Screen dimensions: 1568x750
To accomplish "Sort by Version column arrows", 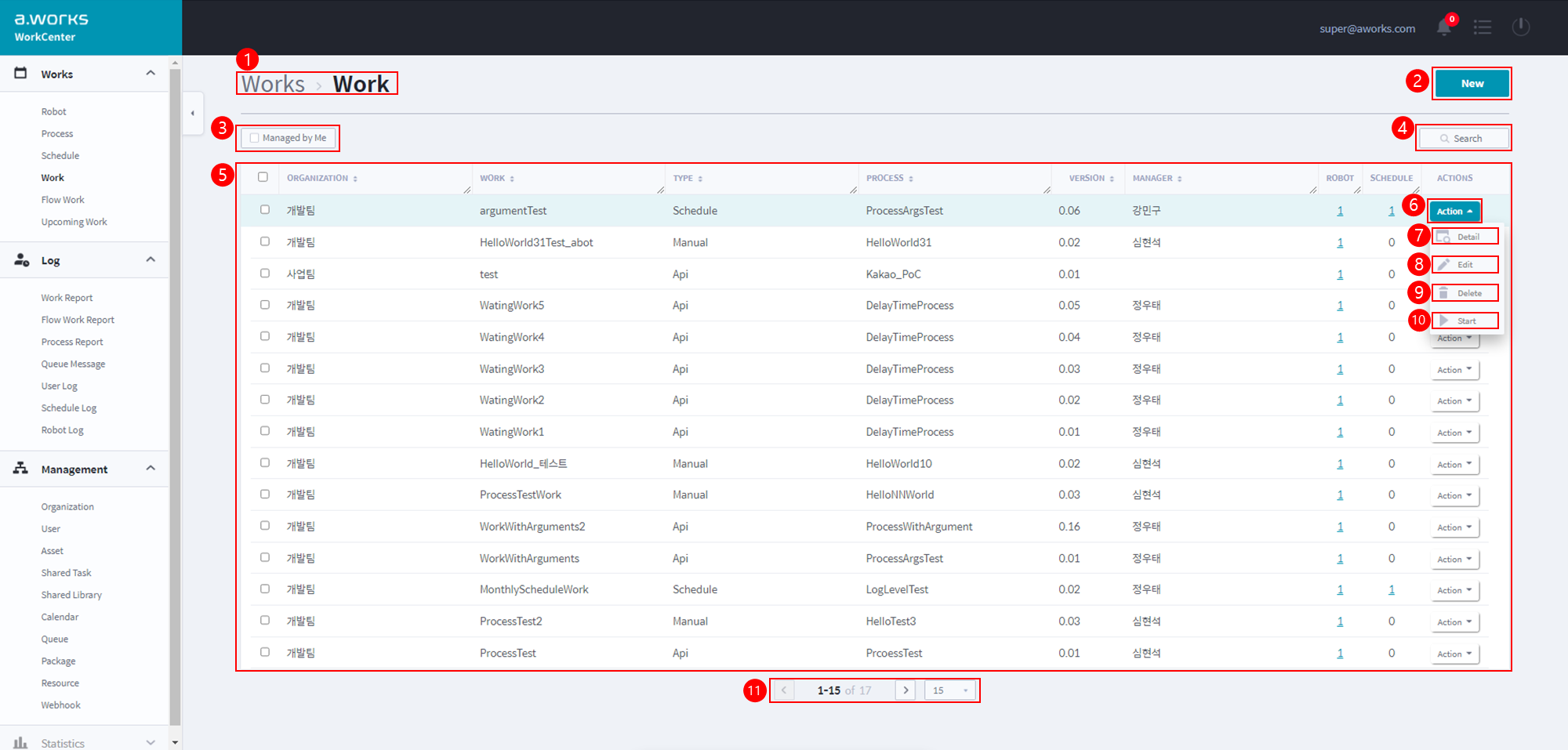I will point(1112,179).
